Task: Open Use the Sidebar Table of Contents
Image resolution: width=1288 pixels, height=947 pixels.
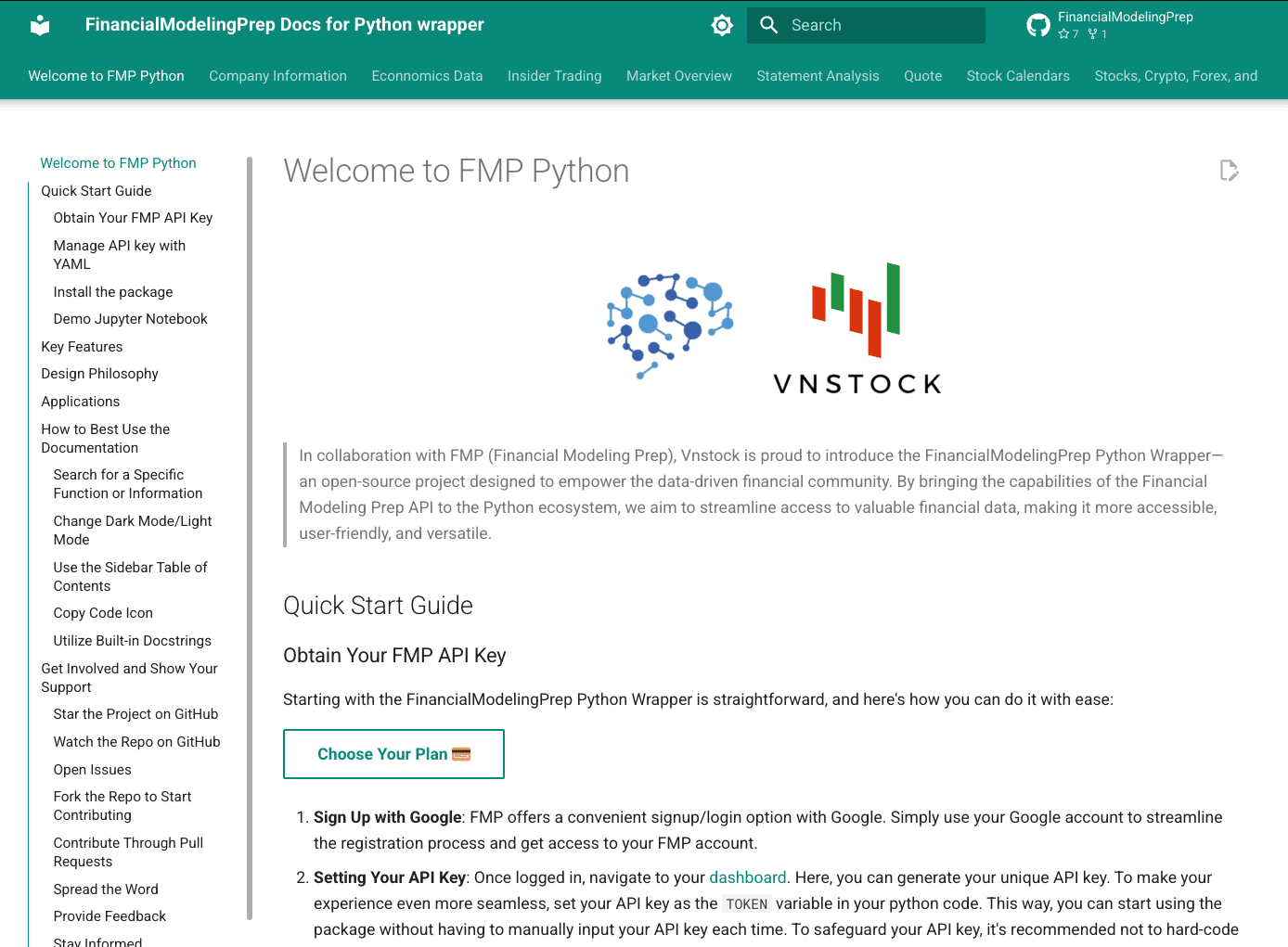Action: point(130,577)
